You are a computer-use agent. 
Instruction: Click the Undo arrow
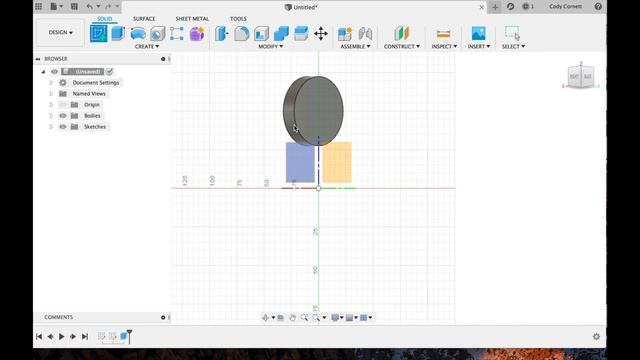[89, 6]
